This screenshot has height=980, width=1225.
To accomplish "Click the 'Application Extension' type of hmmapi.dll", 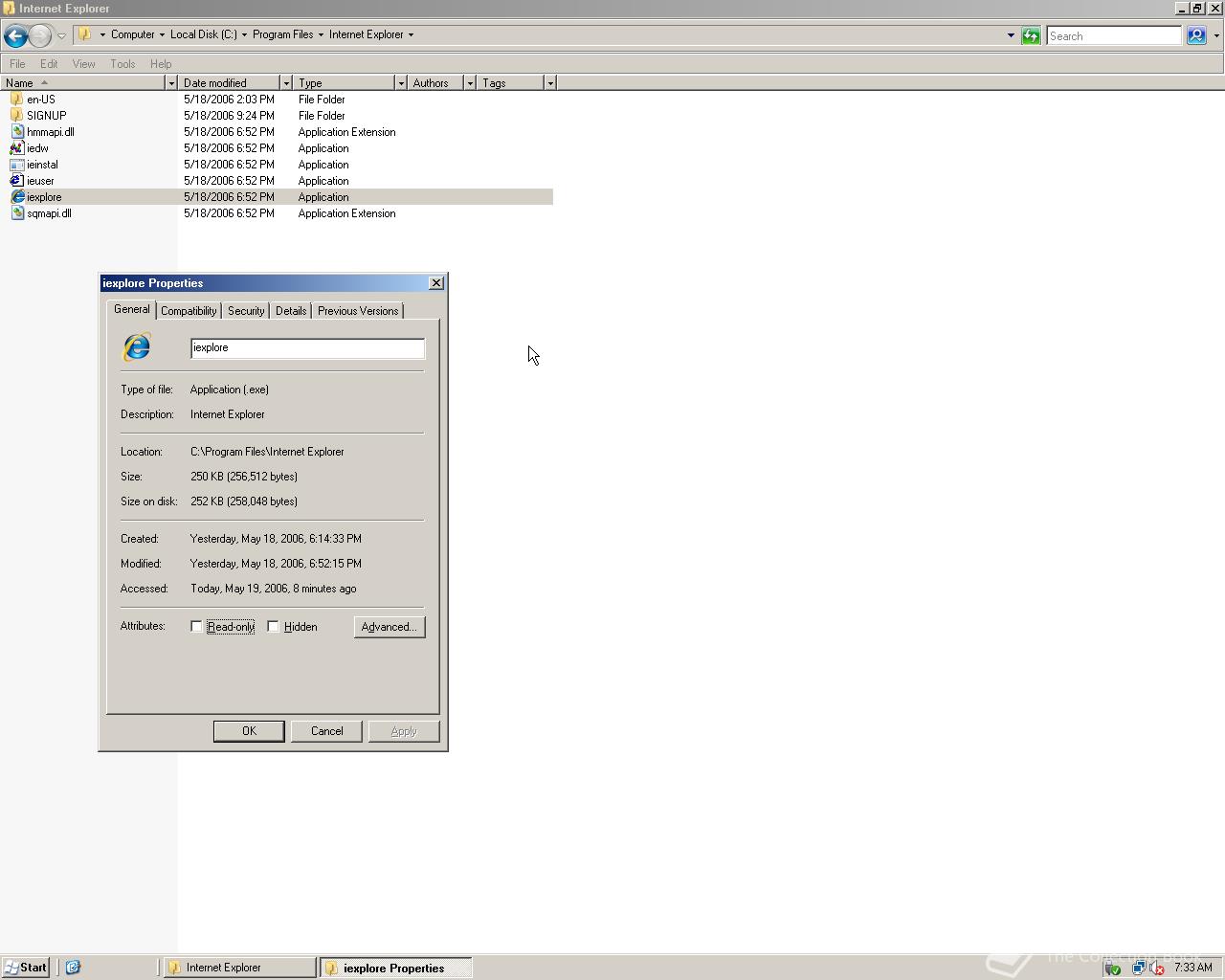I will pyautogui.click(x=346, y=132).
